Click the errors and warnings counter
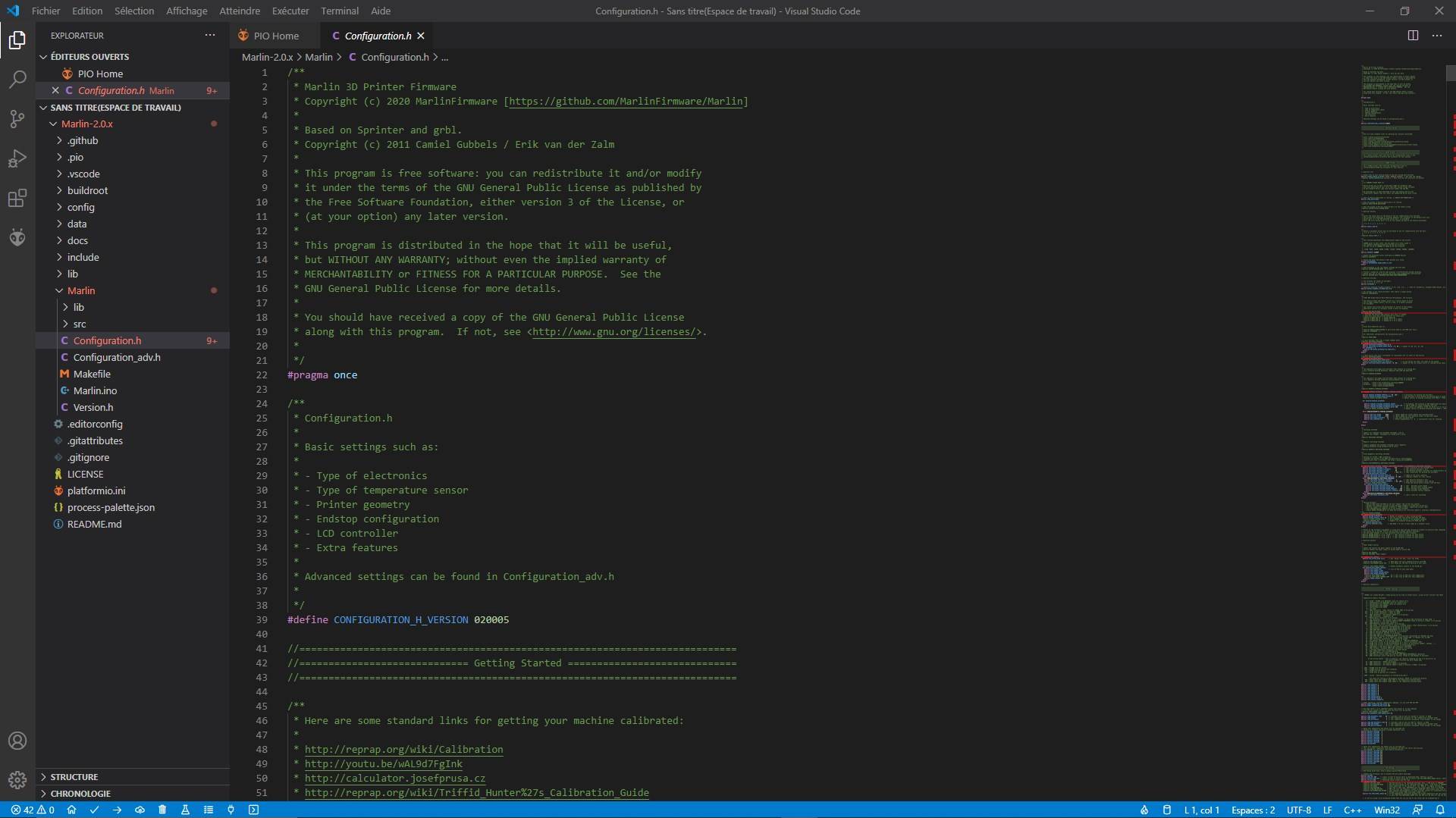 33,810
